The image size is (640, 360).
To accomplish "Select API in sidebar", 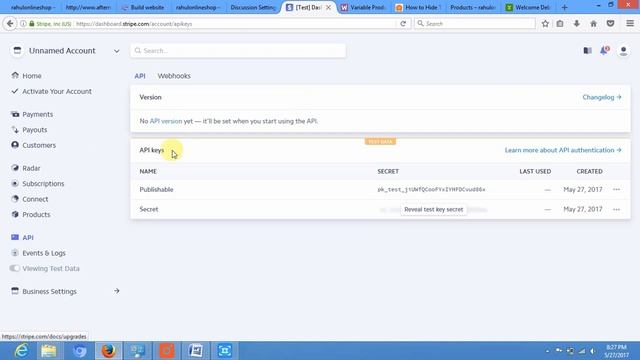I will coord(28,238).
